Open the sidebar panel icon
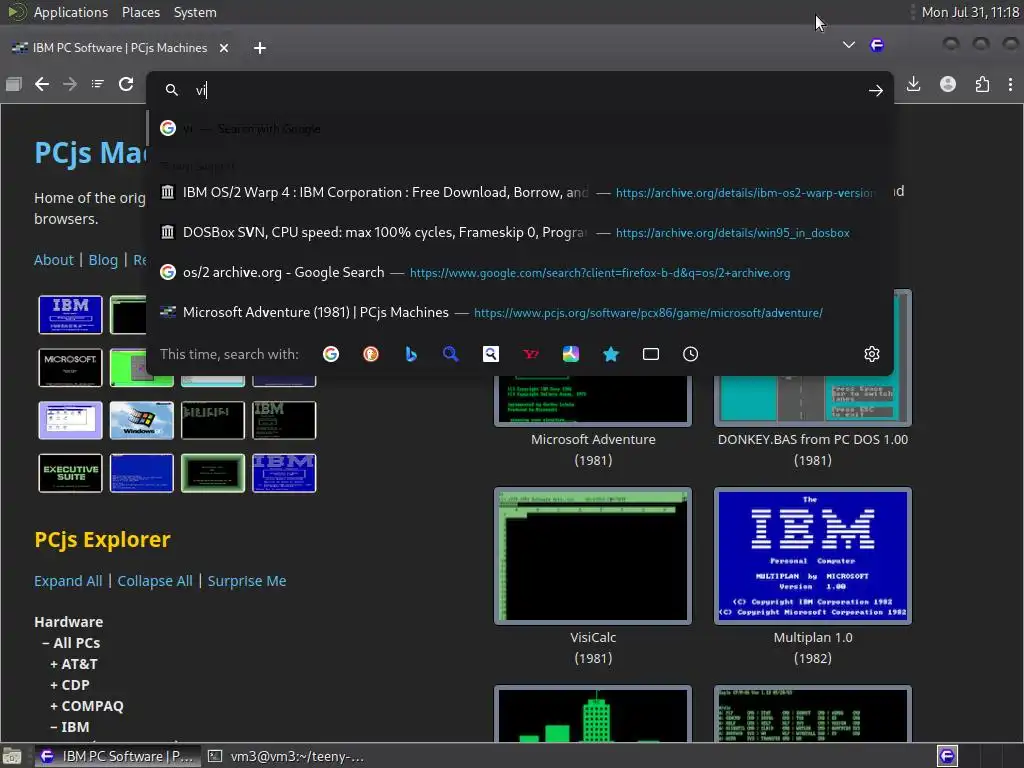1024x768 pixels. [x=14, y=84]
